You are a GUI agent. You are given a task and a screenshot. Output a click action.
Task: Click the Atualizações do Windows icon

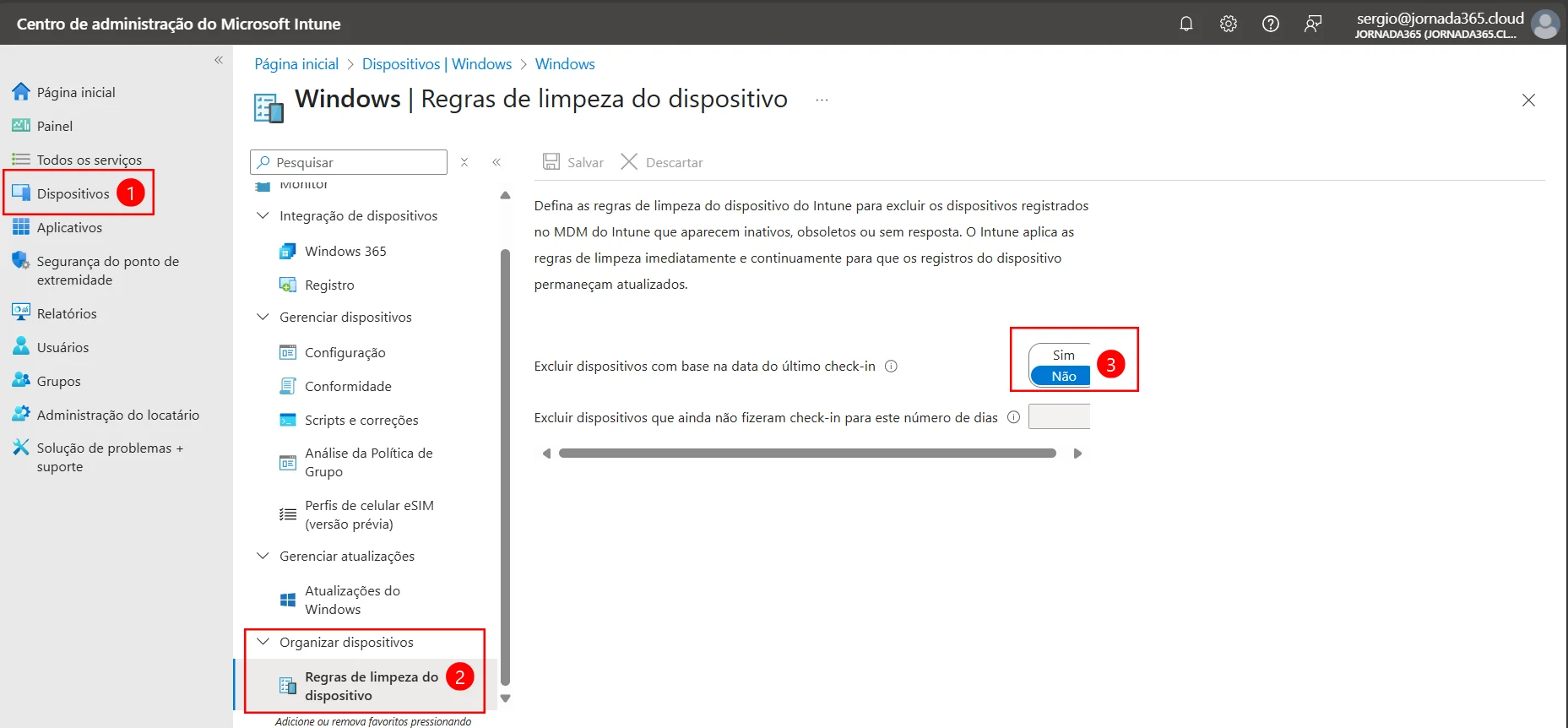pos(288,600)
